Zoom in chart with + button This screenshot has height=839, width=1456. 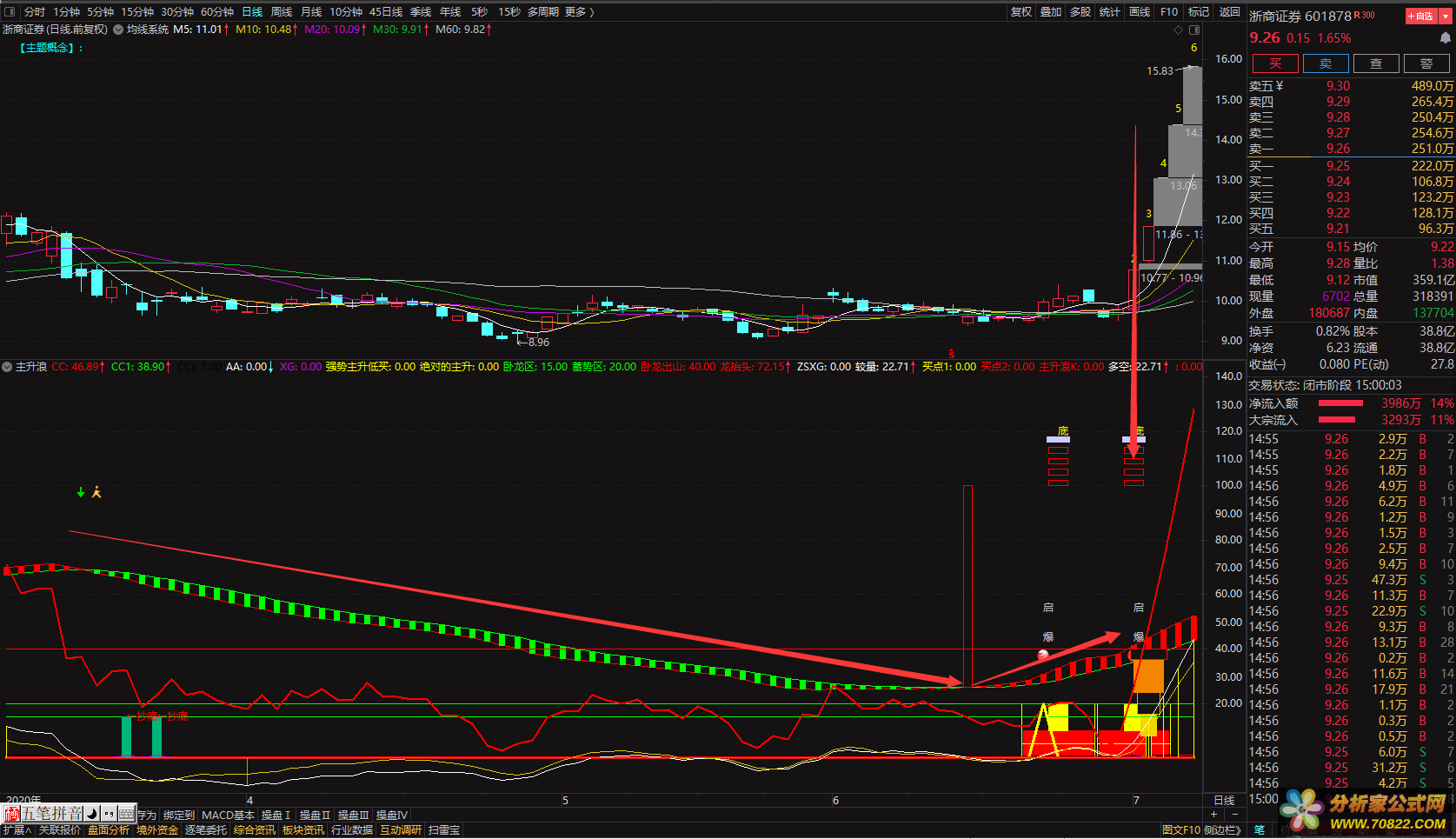(1214, 815)
